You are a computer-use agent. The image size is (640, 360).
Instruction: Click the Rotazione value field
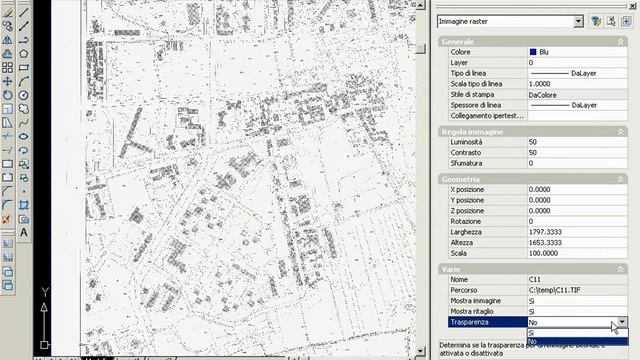click(x=578, y=221)
